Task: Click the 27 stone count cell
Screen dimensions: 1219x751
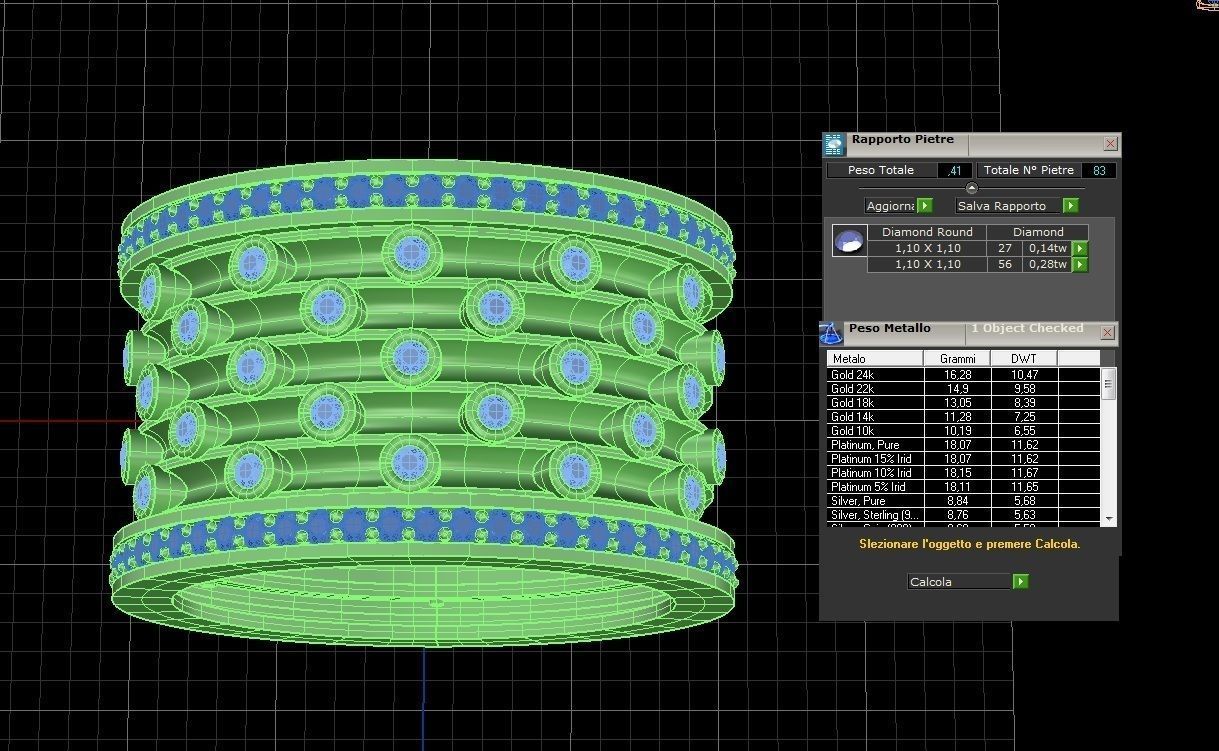Action: click(1005, 249)
